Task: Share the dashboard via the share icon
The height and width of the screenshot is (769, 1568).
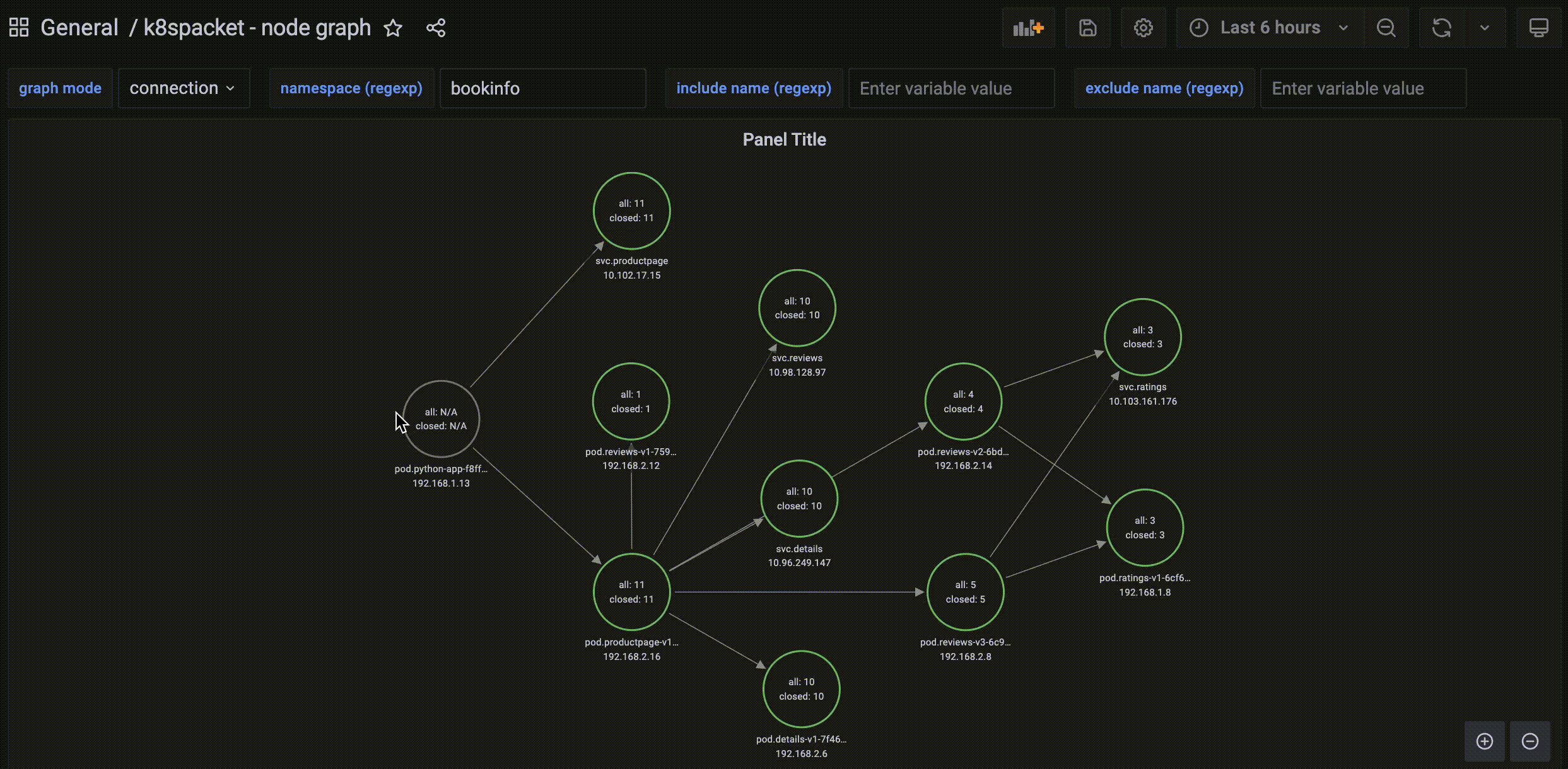Action: tap(436, 28)
